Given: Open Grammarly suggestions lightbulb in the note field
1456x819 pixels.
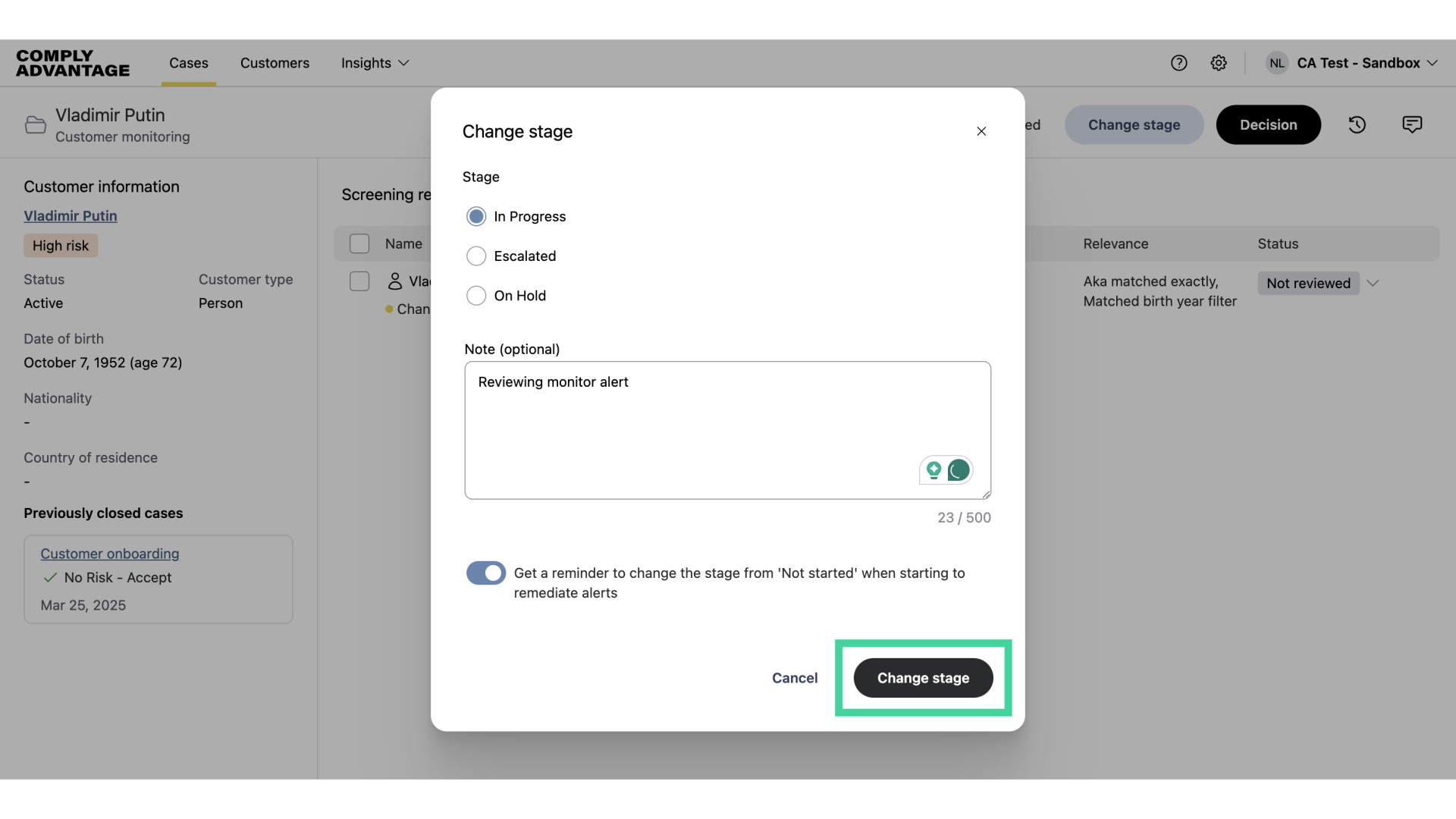Looking at the screenshot, I should (934, 470).
